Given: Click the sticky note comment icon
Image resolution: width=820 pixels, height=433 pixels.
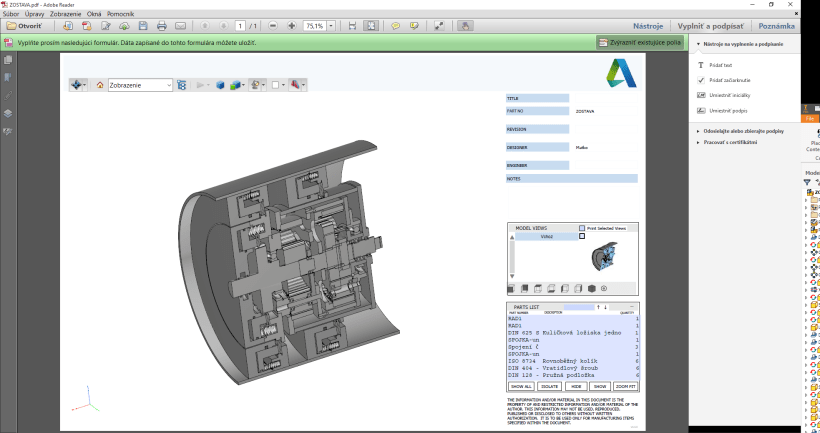Looking at the screenshot, I should [x=394, y=26].
